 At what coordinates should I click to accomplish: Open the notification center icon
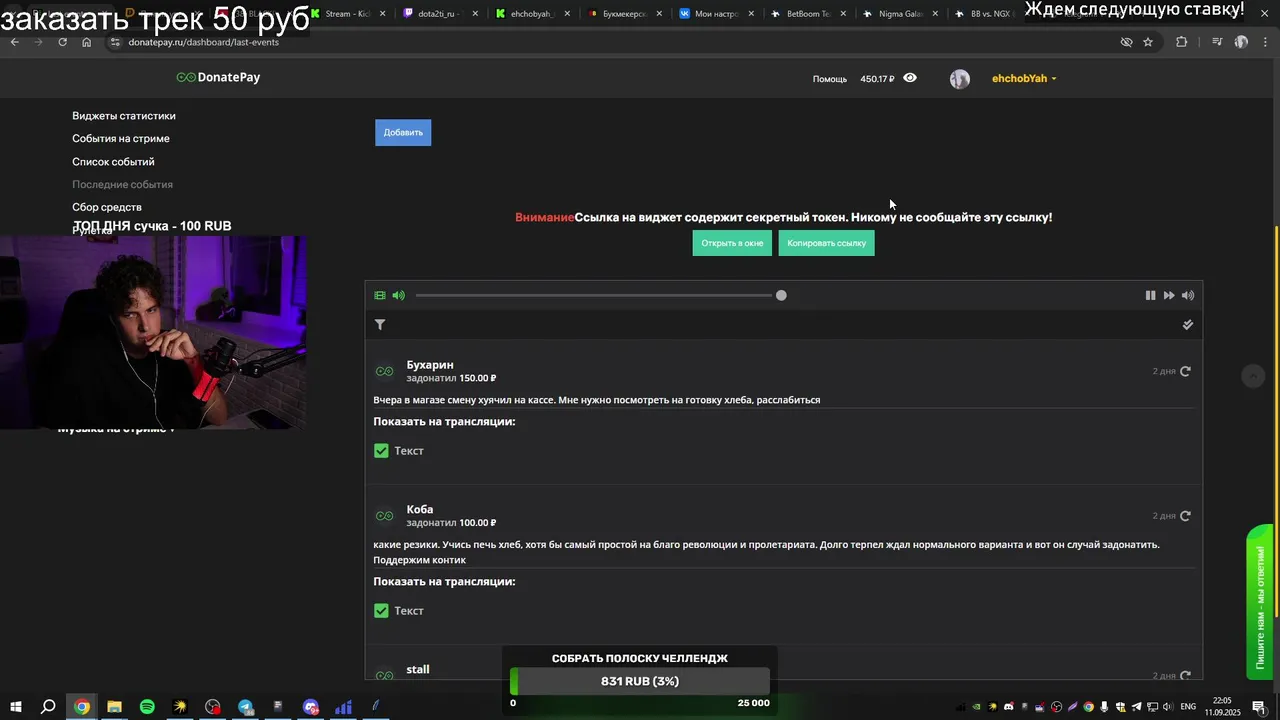coord(1259,707)
